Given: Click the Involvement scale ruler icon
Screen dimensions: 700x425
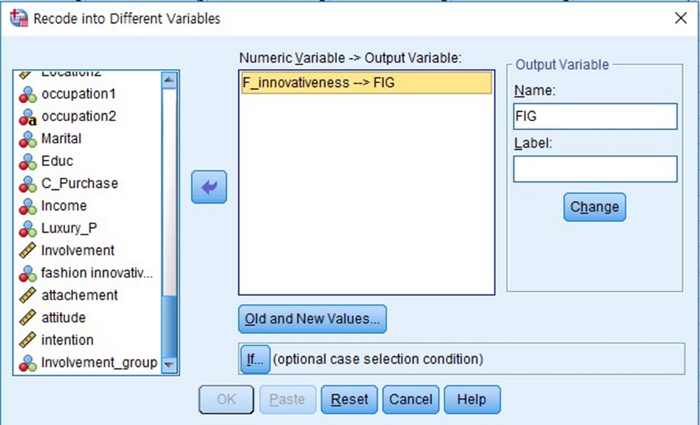Looking at the screenshot, I should coord(28,250).
